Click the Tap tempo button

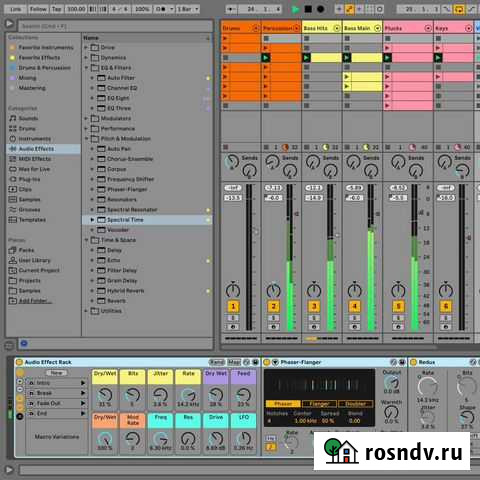click(x=56, y=9)
